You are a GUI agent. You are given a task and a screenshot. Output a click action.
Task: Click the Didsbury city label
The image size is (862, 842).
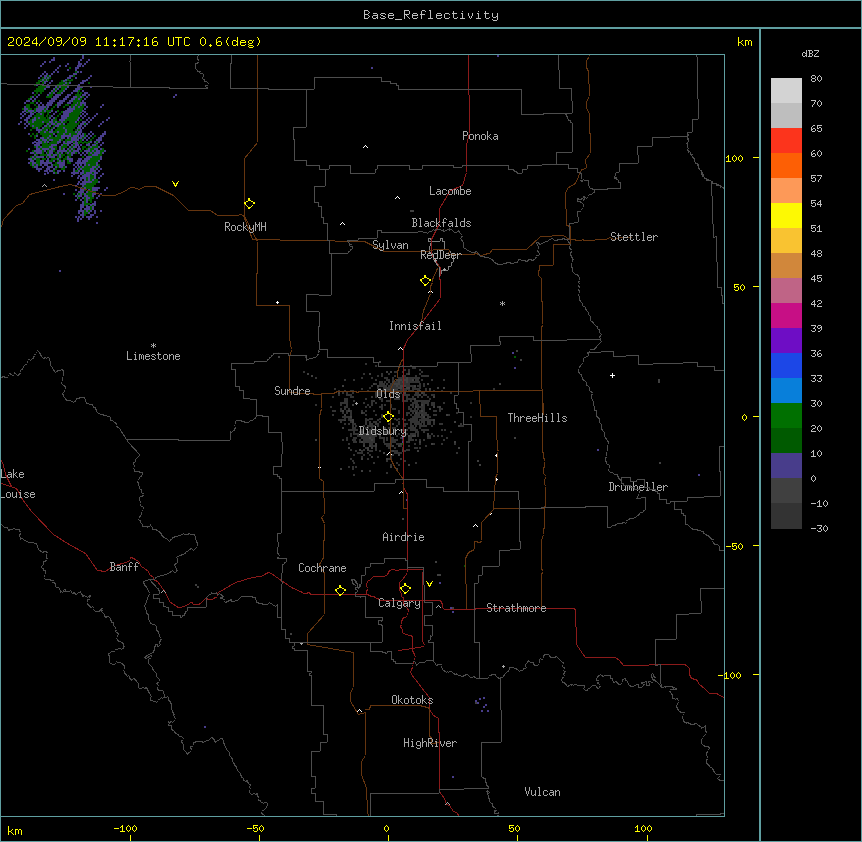[x=383, y=431]
